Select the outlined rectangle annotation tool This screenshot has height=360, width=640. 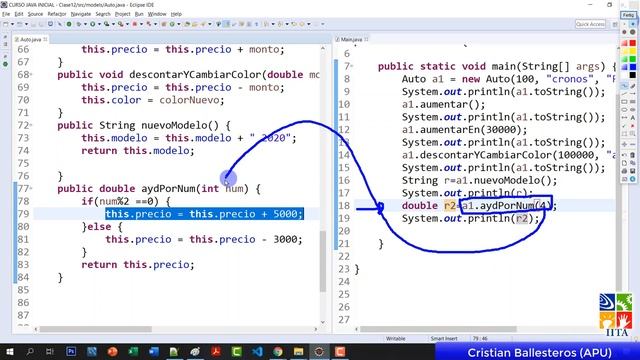624,101
